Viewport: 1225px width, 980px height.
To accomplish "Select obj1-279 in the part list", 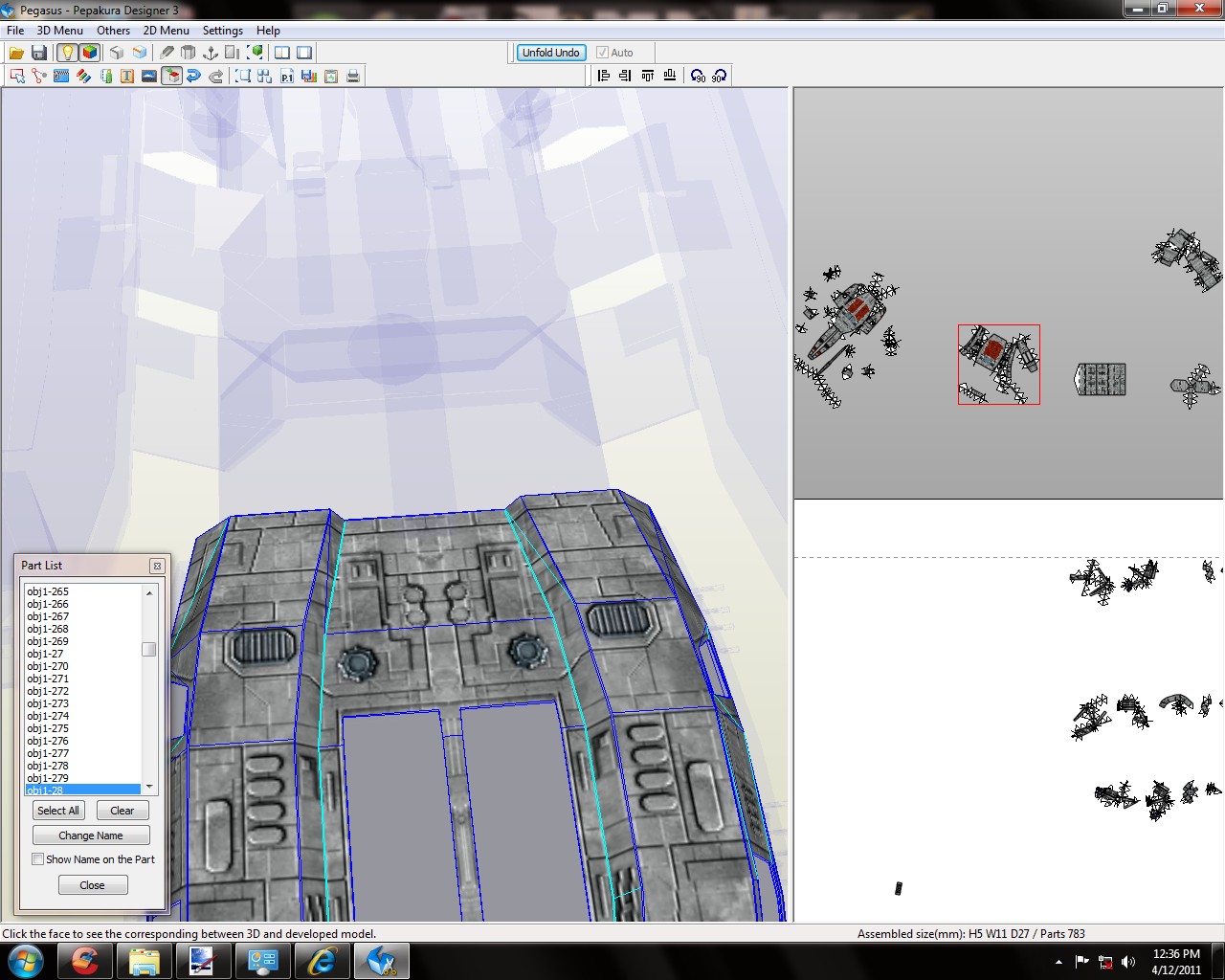I will (x=82, y=778).
